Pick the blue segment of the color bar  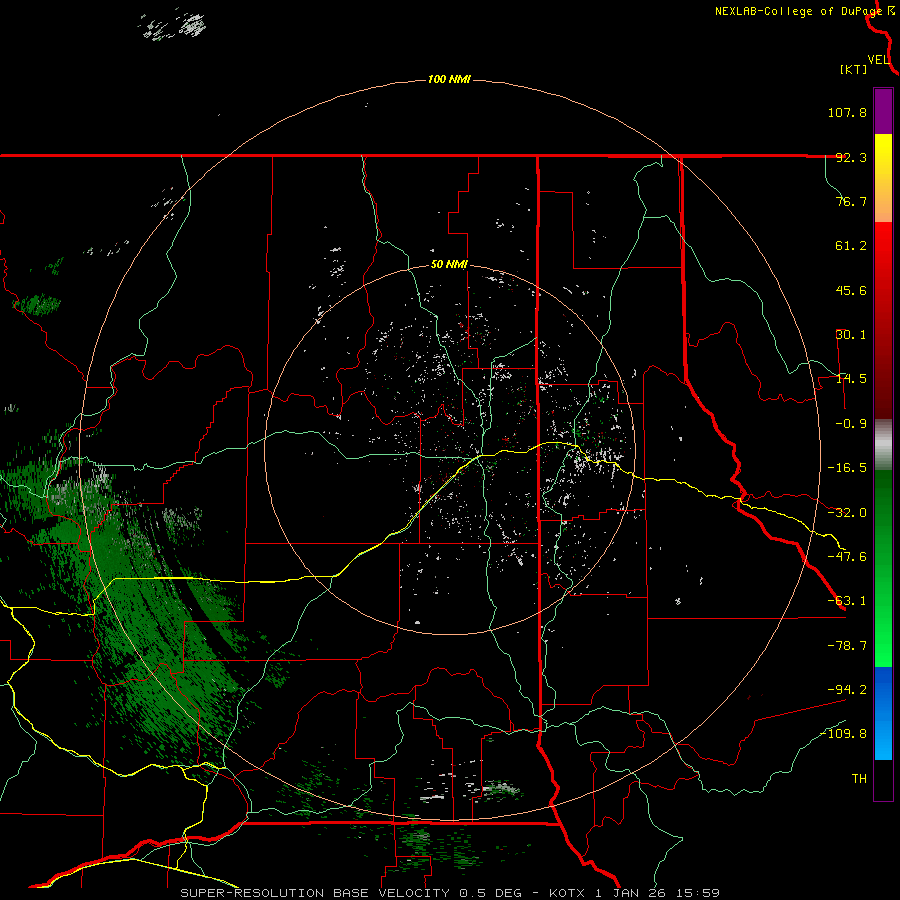[x=883, y=713]
